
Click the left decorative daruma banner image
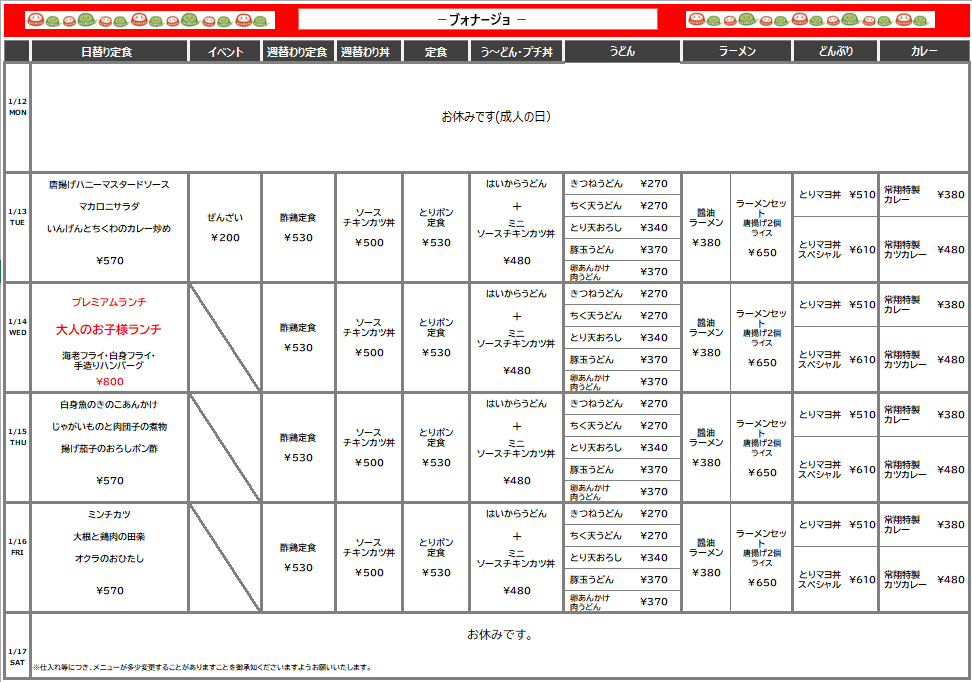[x=150, y=20]
